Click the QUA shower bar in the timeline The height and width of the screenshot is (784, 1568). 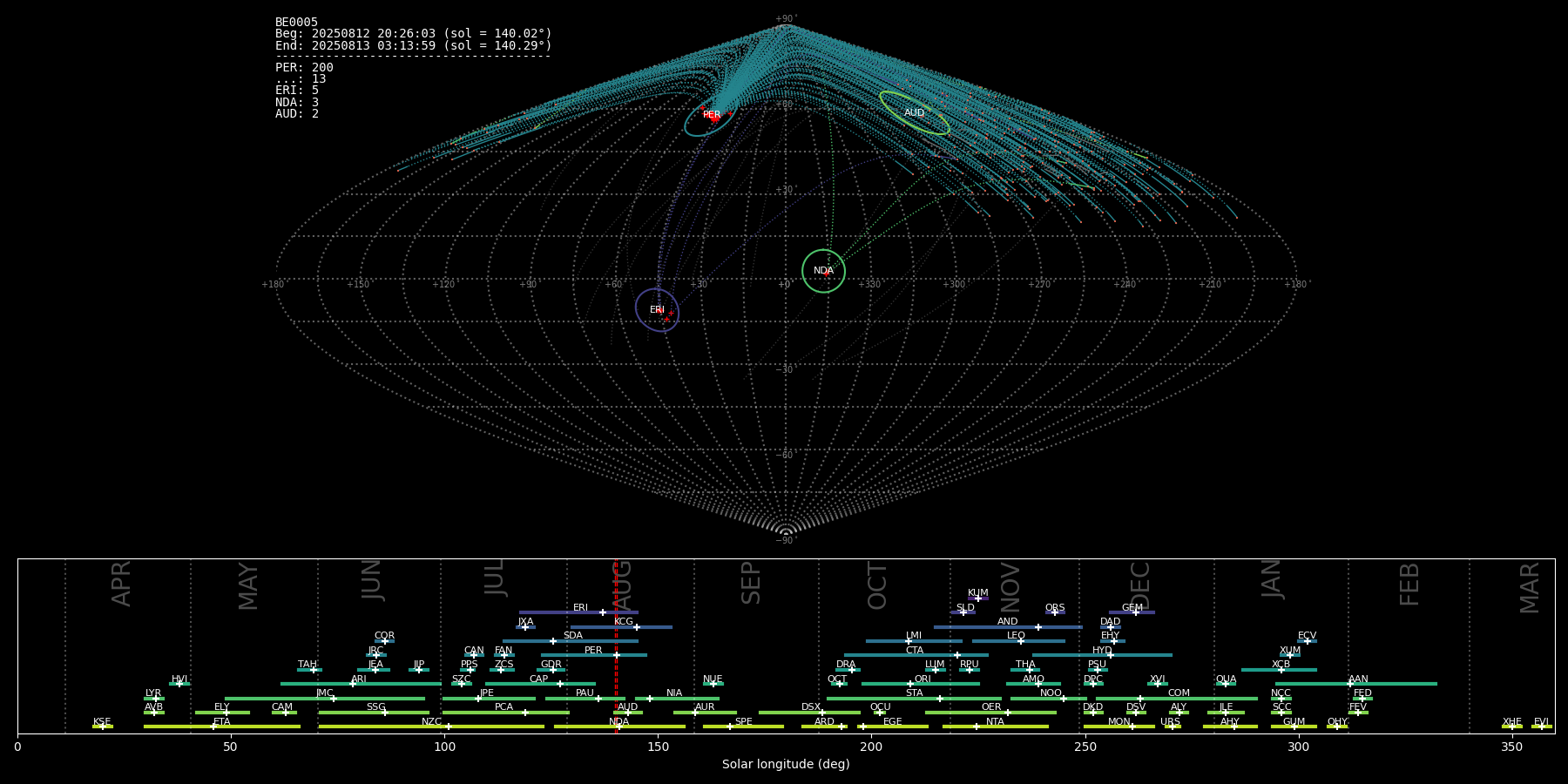coord(1226,684)
